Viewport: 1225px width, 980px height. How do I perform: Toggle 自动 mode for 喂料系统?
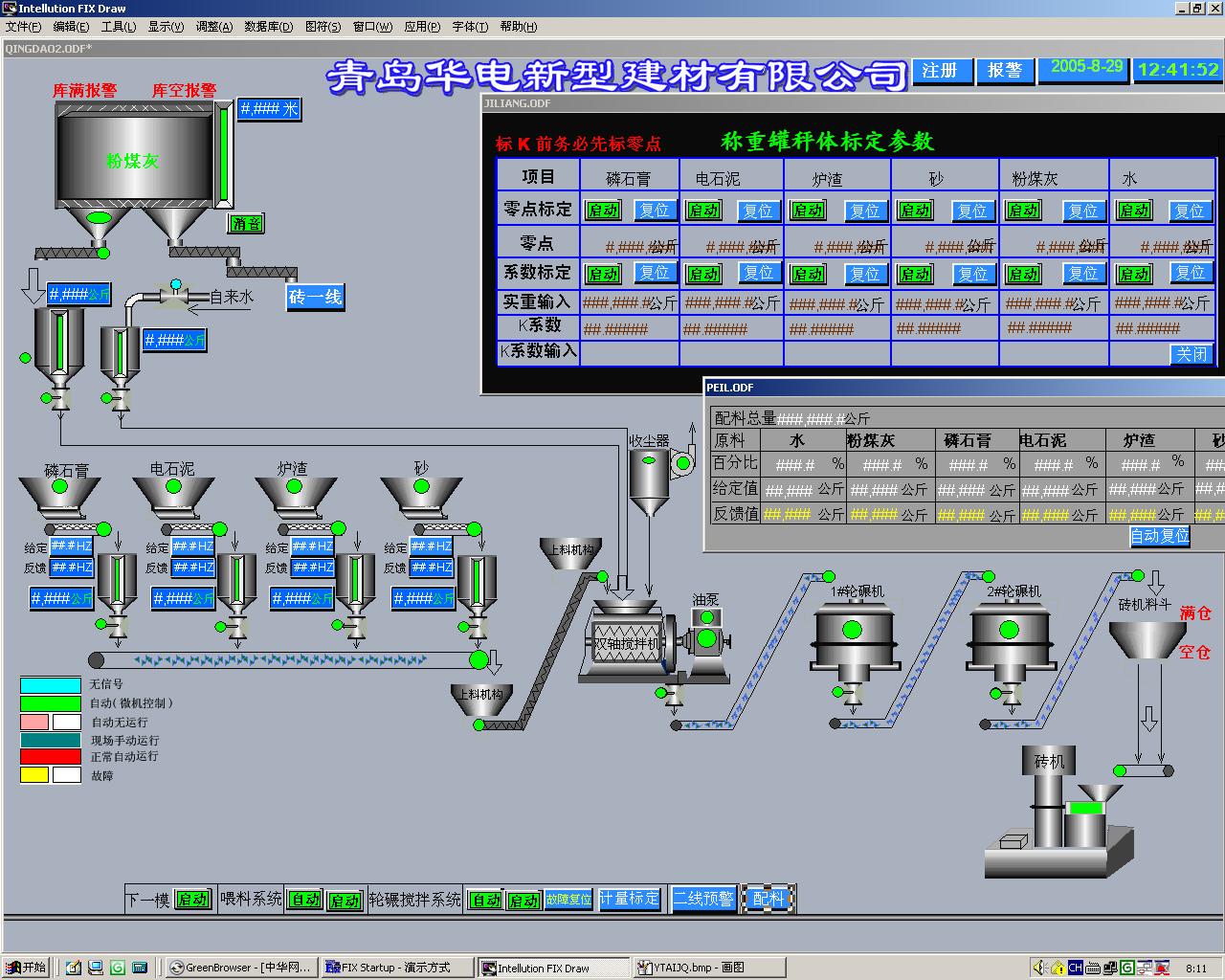(x=305, y=900)
